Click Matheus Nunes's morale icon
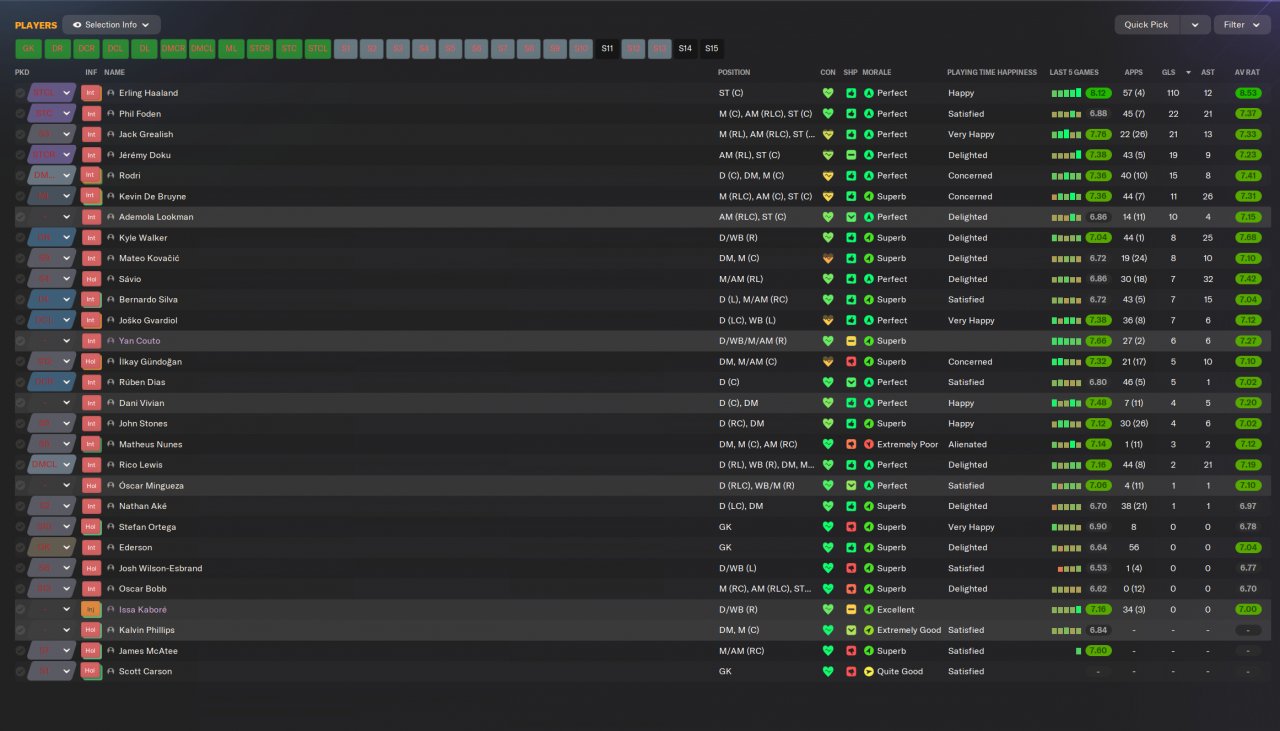 869,444
